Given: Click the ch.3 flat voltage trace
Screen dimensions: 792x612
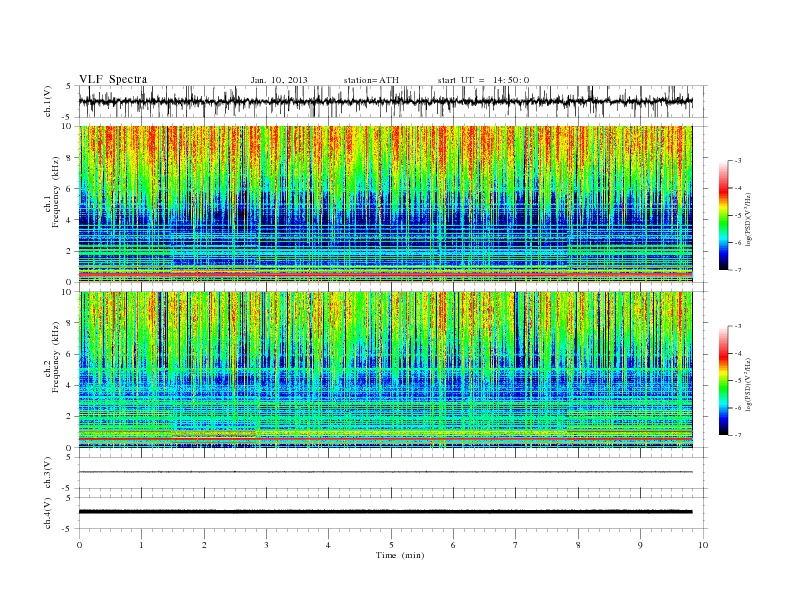Looking at the screenshot, I should [386, 472].
